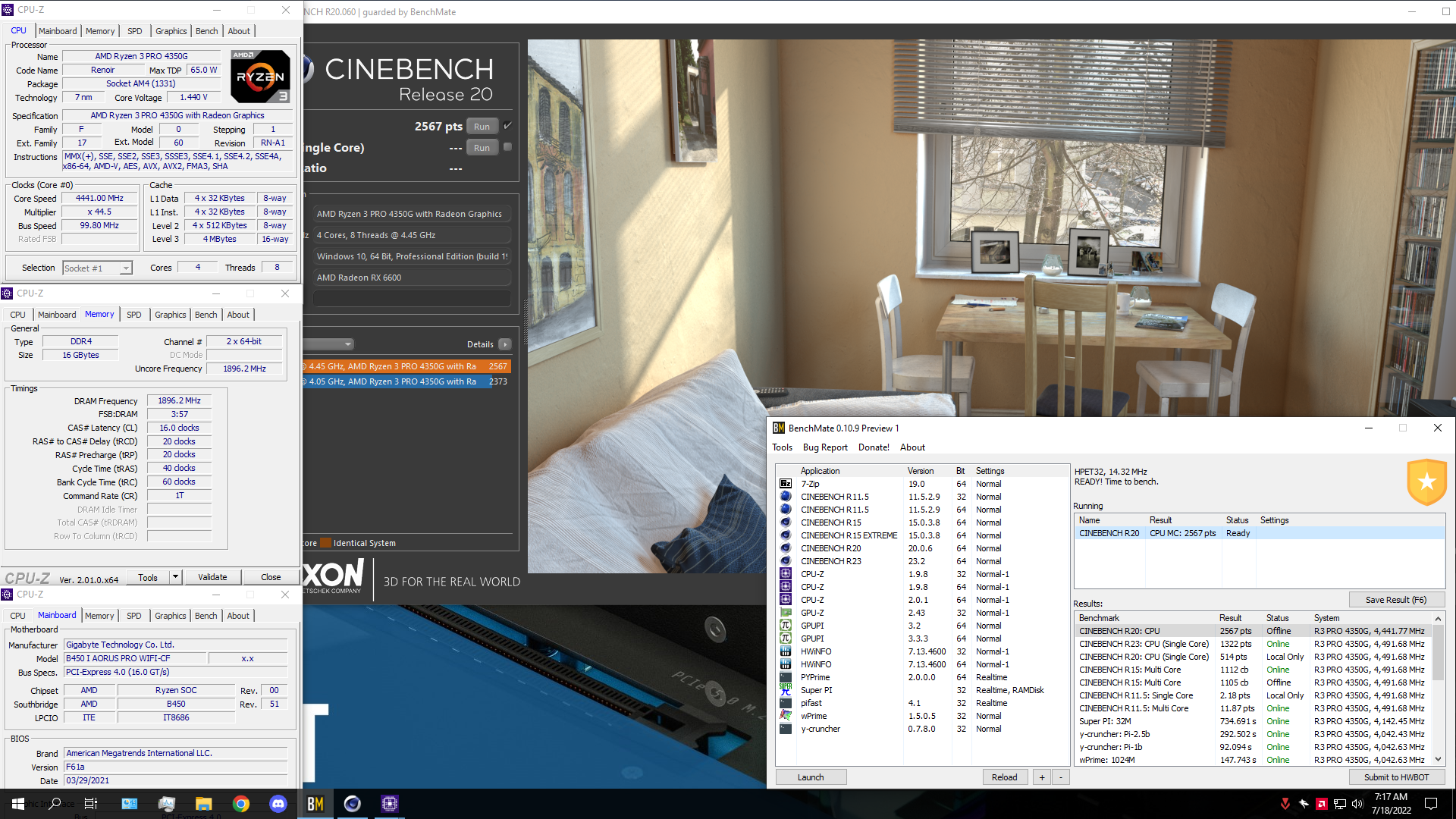Click the volume speaker tray icon
Viewport: 1456px width, 819px height.
point(1357,804)
